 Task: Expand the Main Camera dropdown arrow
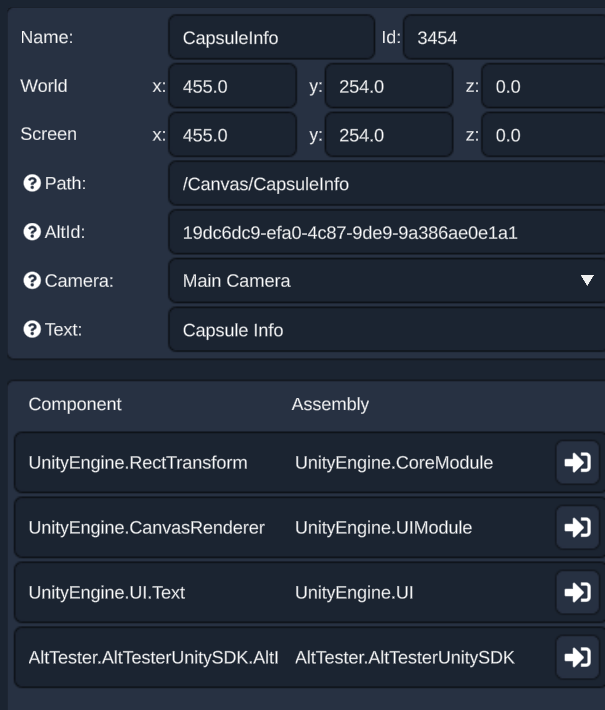tap(587, 281)
